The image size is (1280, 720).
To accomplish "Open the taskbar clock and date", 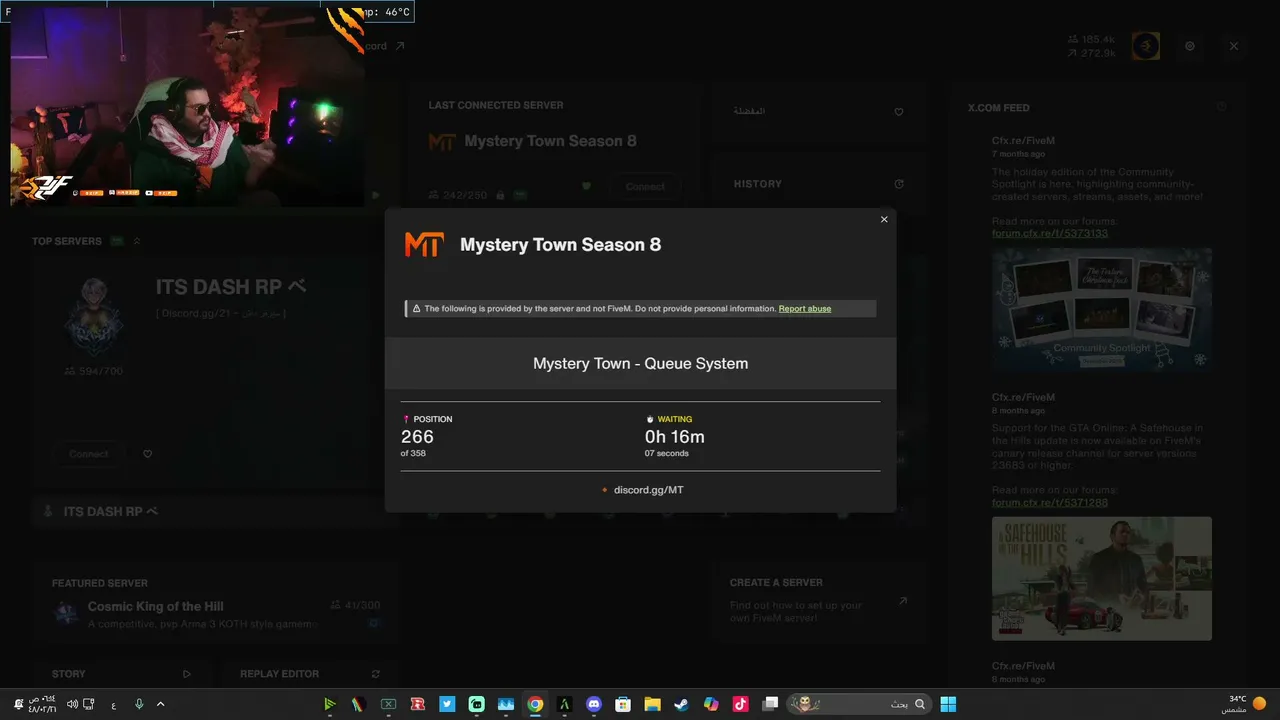I will (41, 704).
